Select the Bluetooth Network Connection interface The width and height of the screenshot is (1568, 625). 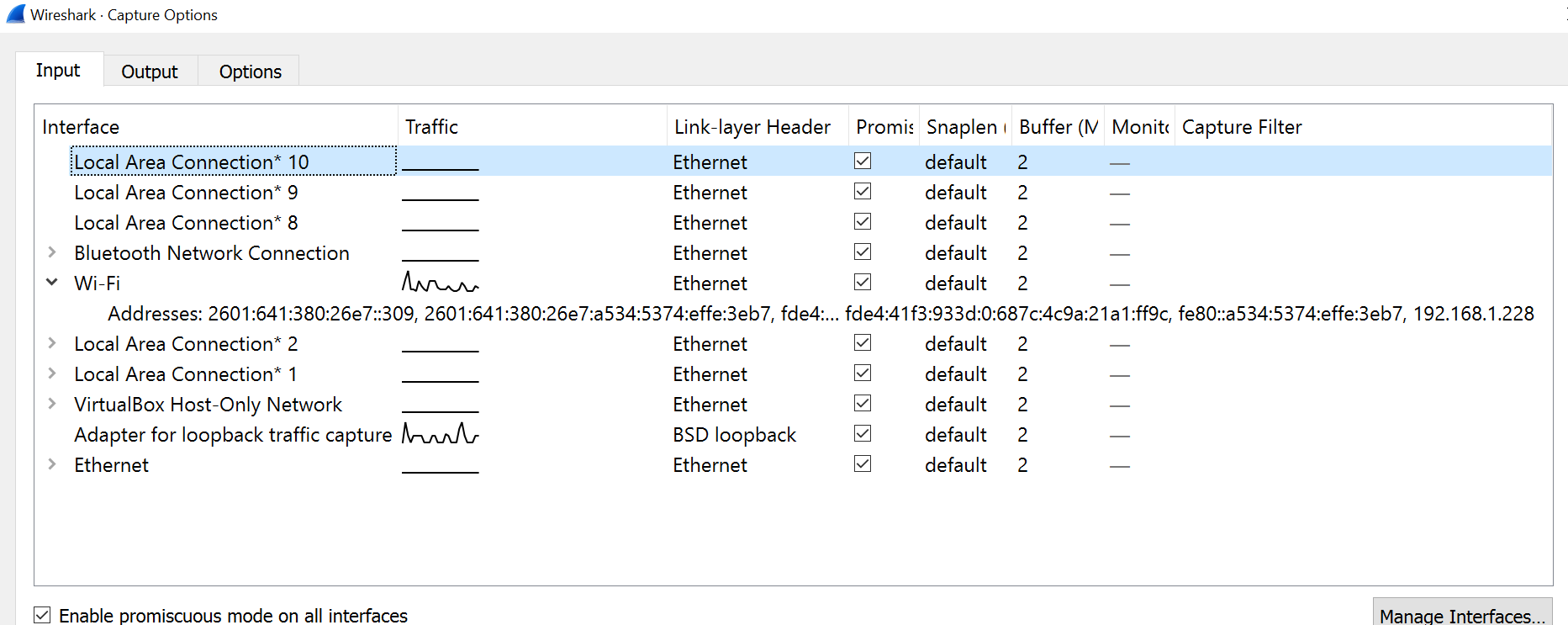pos(212,252)
